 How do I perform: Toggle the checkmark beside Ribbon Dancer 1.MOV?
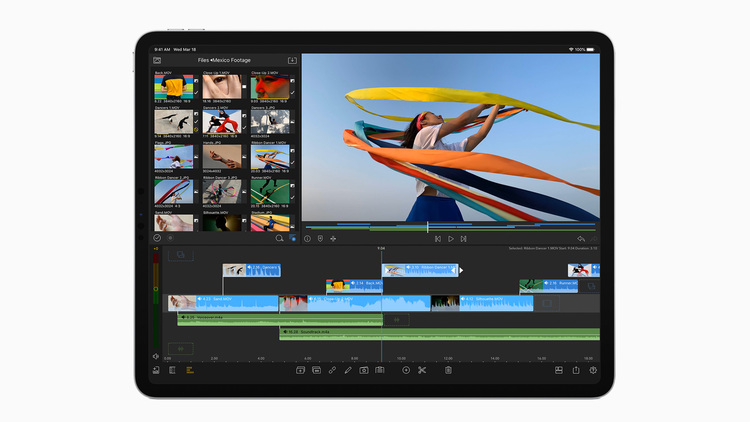(x=292, y=163)
